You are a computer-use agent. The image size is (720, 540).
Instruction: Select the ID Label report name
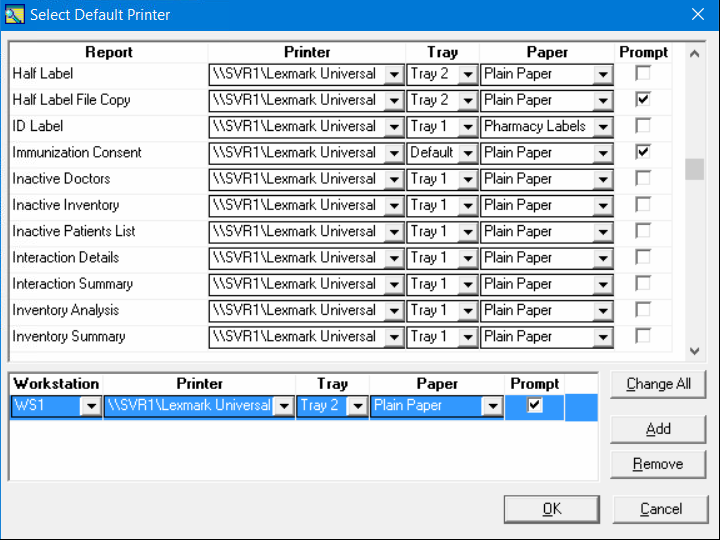click(38, 126)
